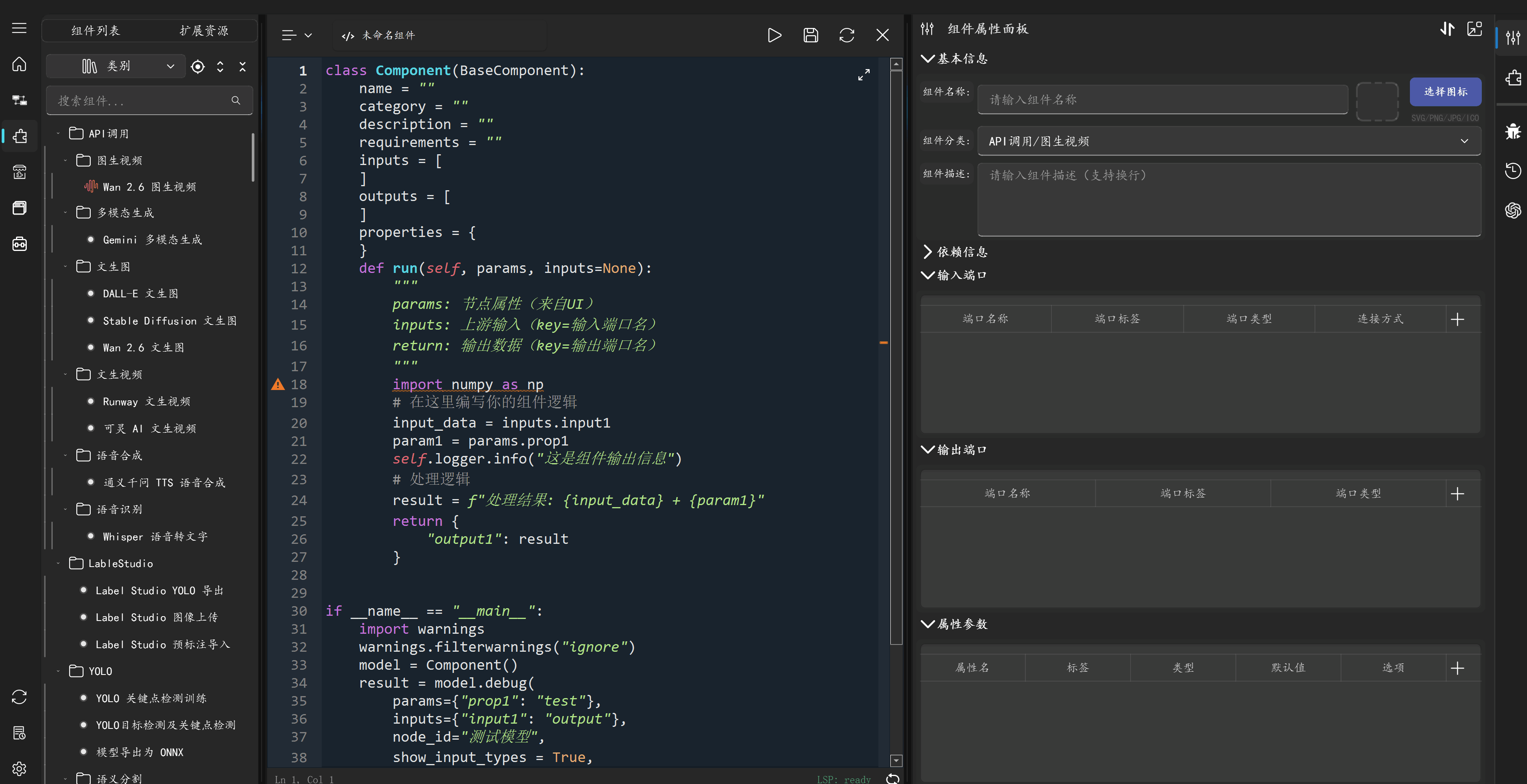Open the 类别 grouping dropdown

click(116, 66)
